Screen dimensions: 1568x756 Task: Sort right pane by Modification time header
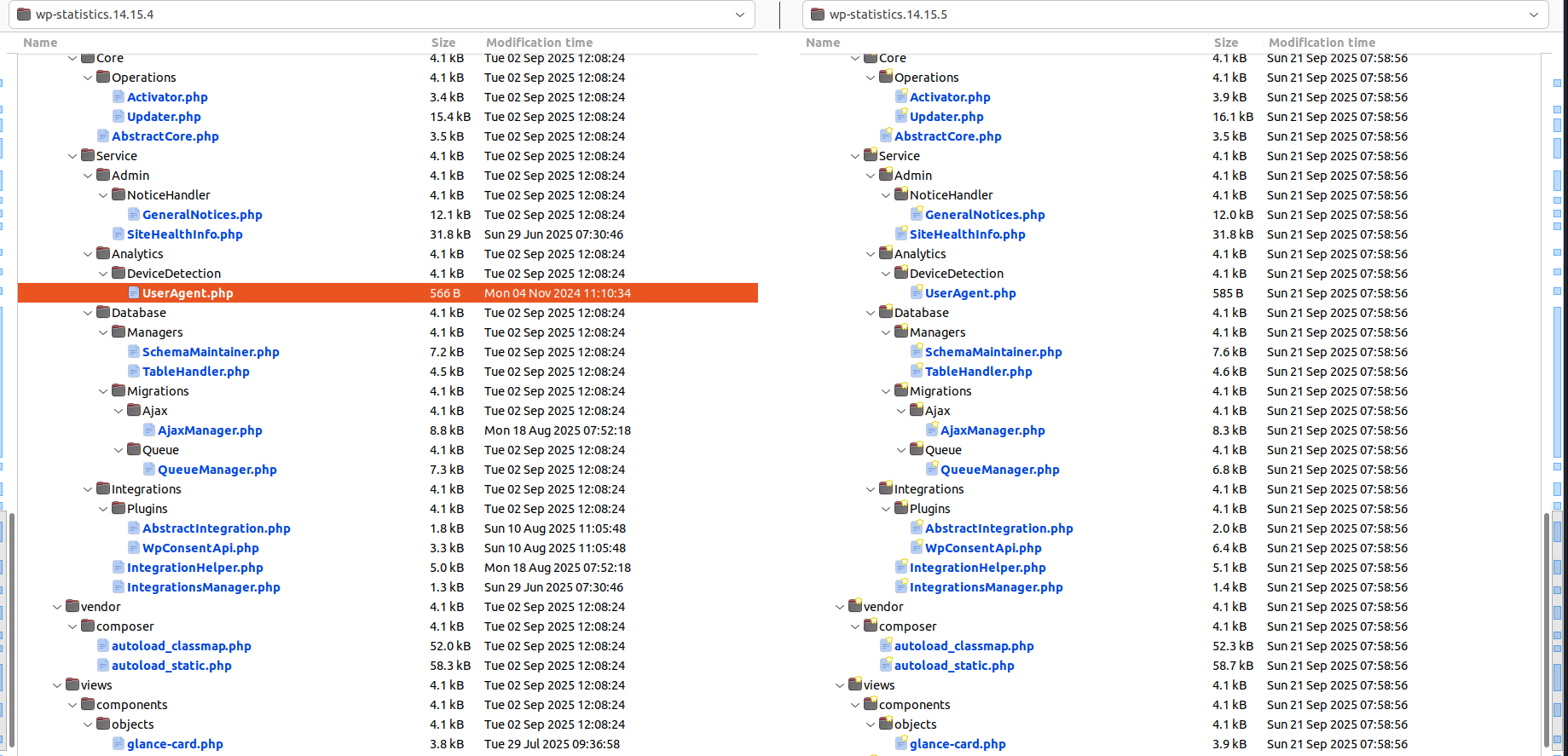point(1322,43)
